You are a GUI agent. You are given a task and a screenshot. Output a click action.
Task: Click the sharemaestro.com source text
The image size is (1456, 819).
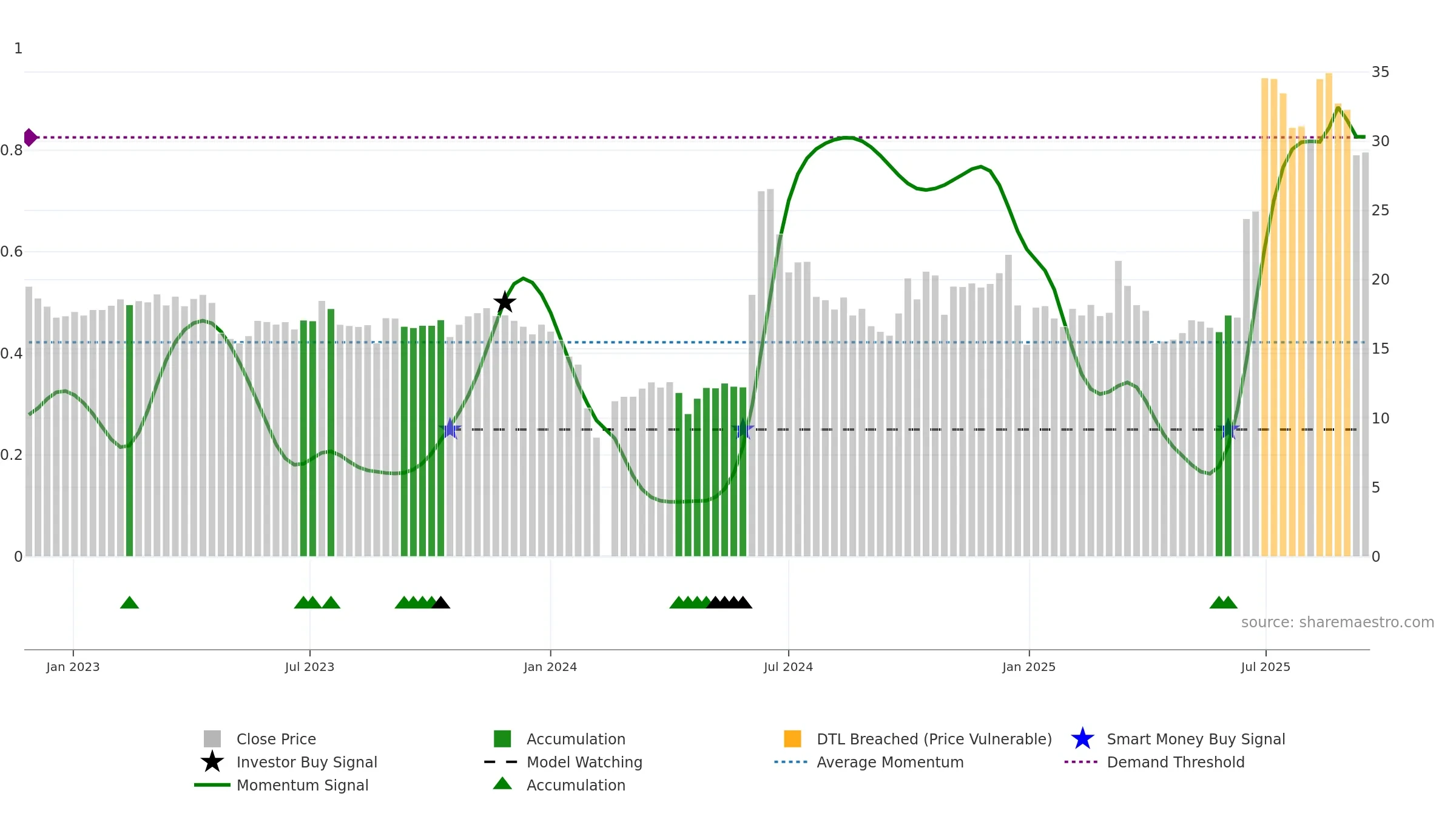tap(1337, 622)
